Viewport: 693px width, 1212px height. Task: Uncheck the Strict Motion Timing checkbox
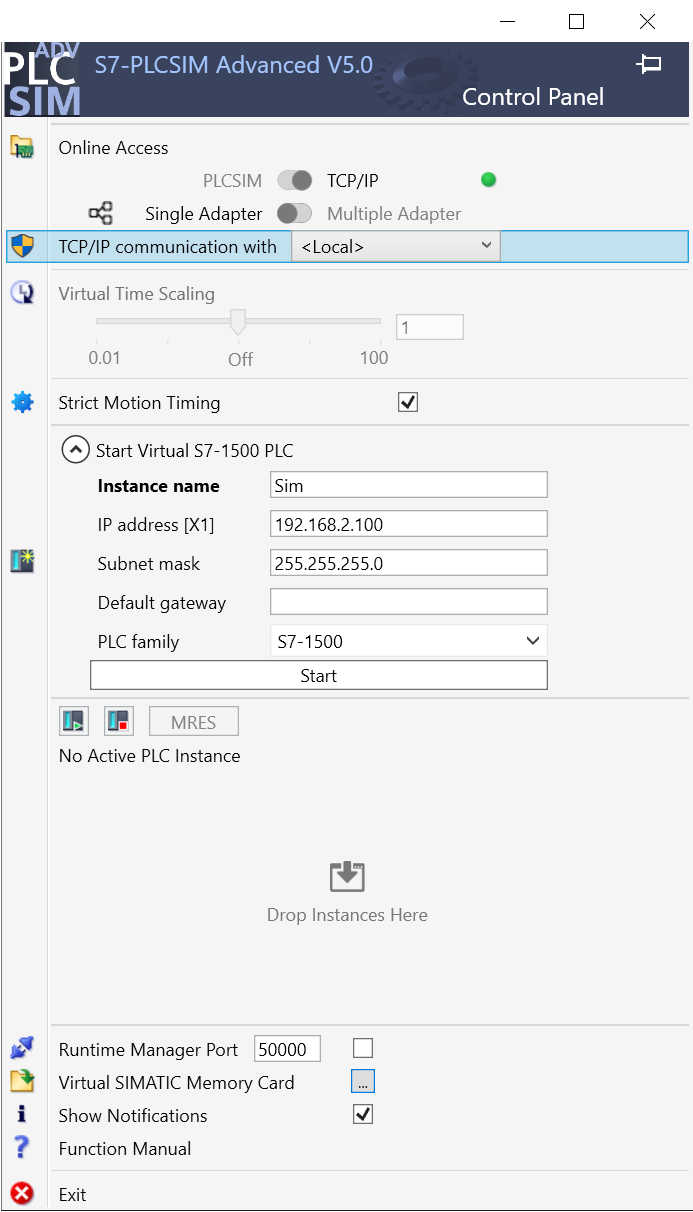point(408,403)
